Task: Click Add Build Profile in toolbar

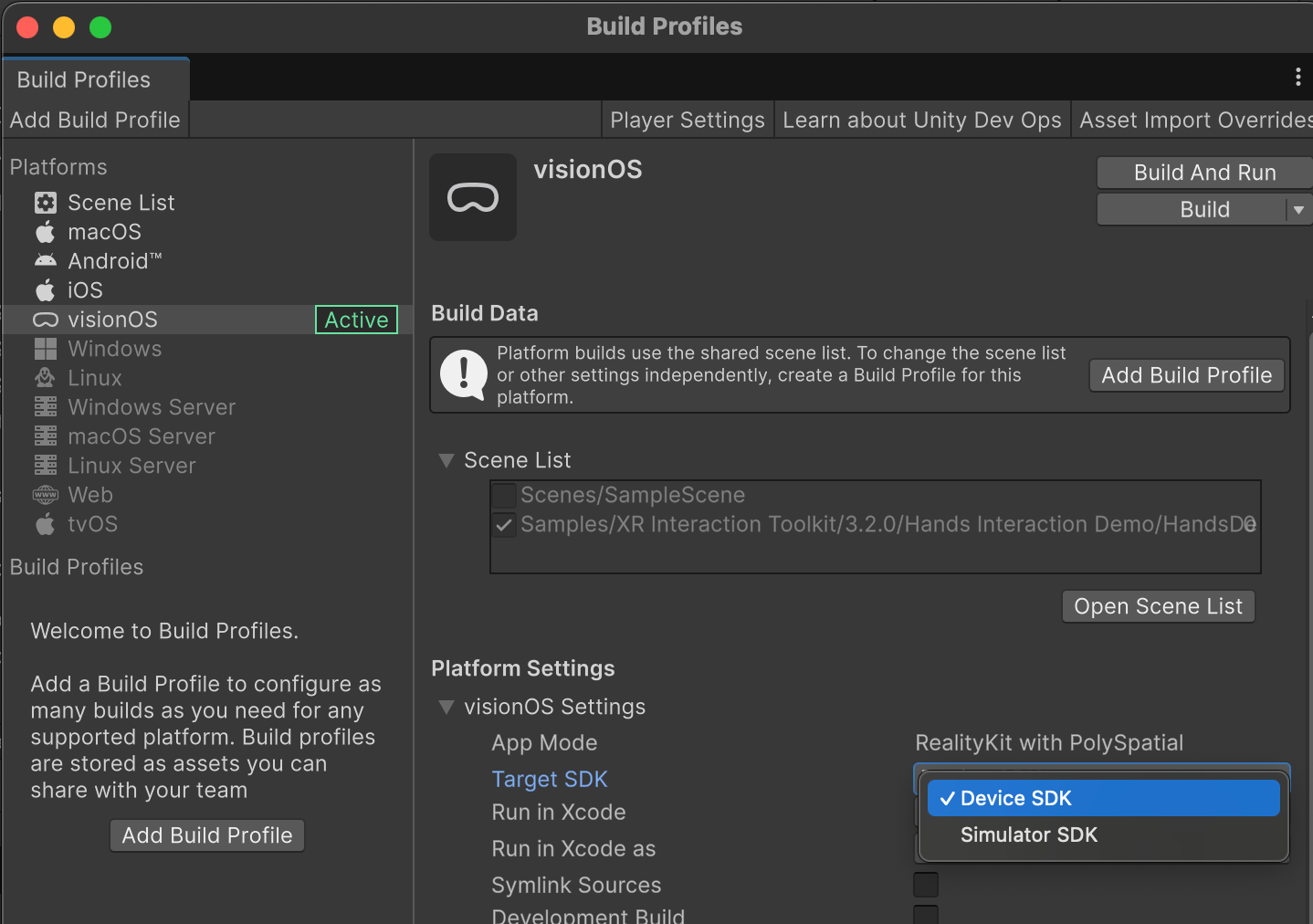Action: tap(95, 120)
